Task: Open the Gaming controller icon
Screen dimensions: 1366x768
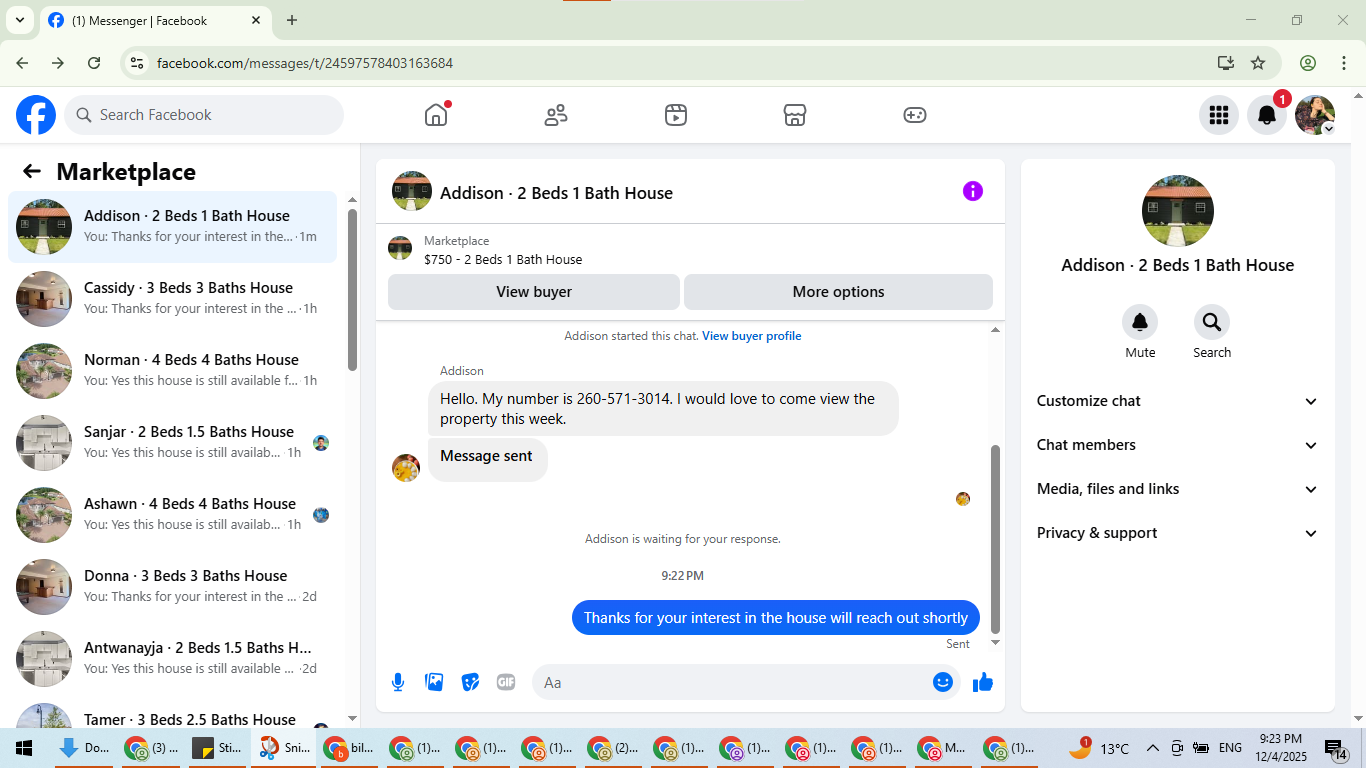Action: pos(915,115)
